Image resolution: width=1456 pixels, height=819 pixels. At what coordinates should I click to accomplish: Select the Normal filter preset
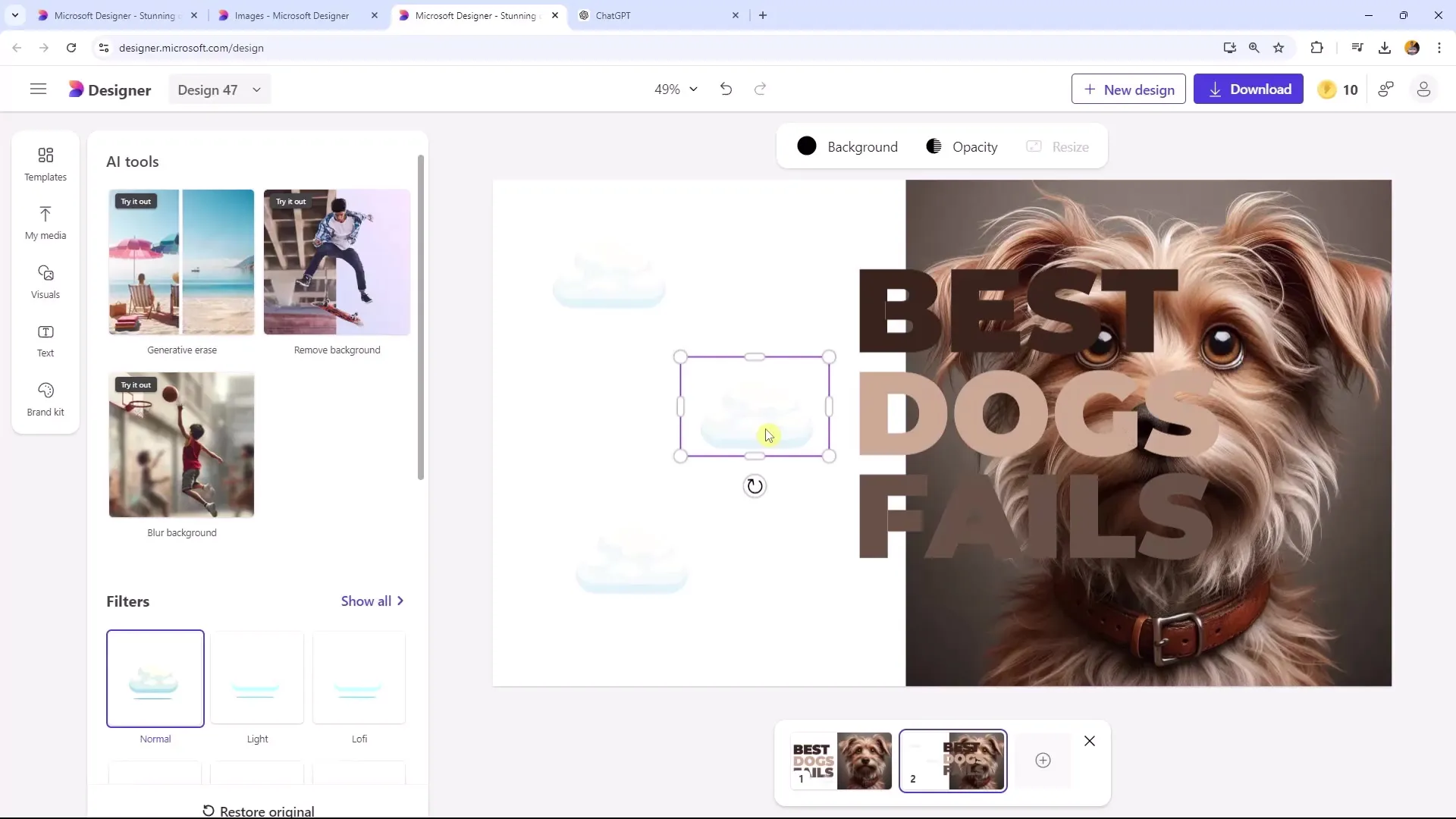tap(155, 678)
